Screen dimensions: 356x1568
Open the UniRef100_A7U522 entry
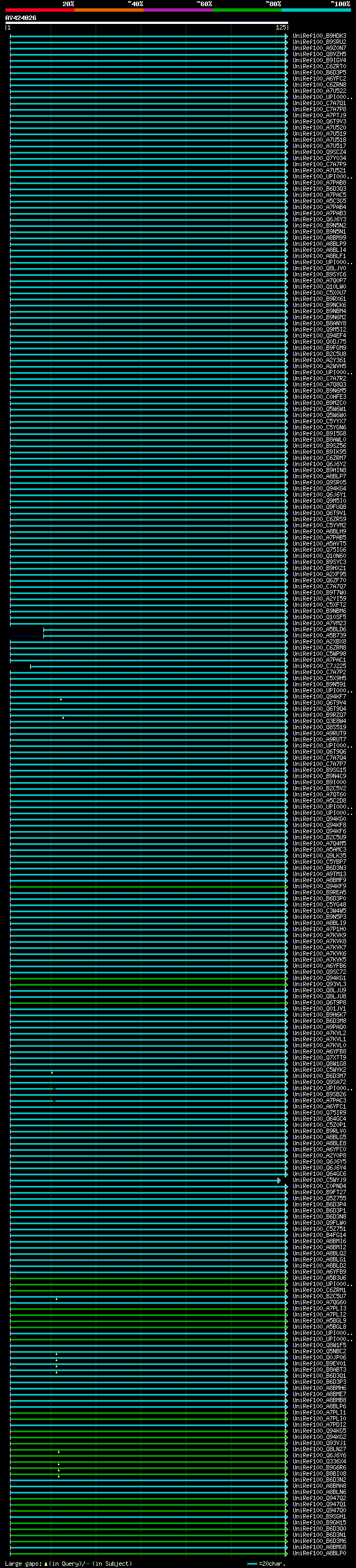pos(319,91)
